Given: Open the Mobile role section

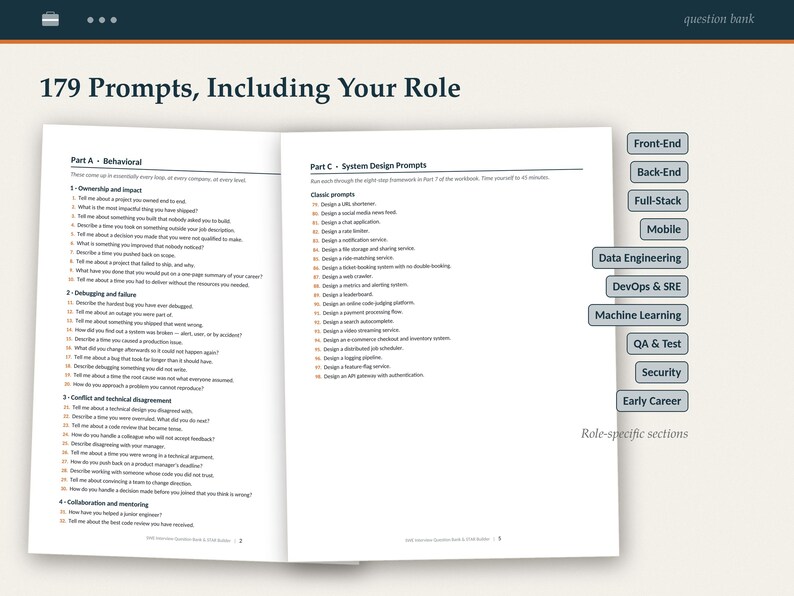Looking at the screenshot, I should (664, 229).
